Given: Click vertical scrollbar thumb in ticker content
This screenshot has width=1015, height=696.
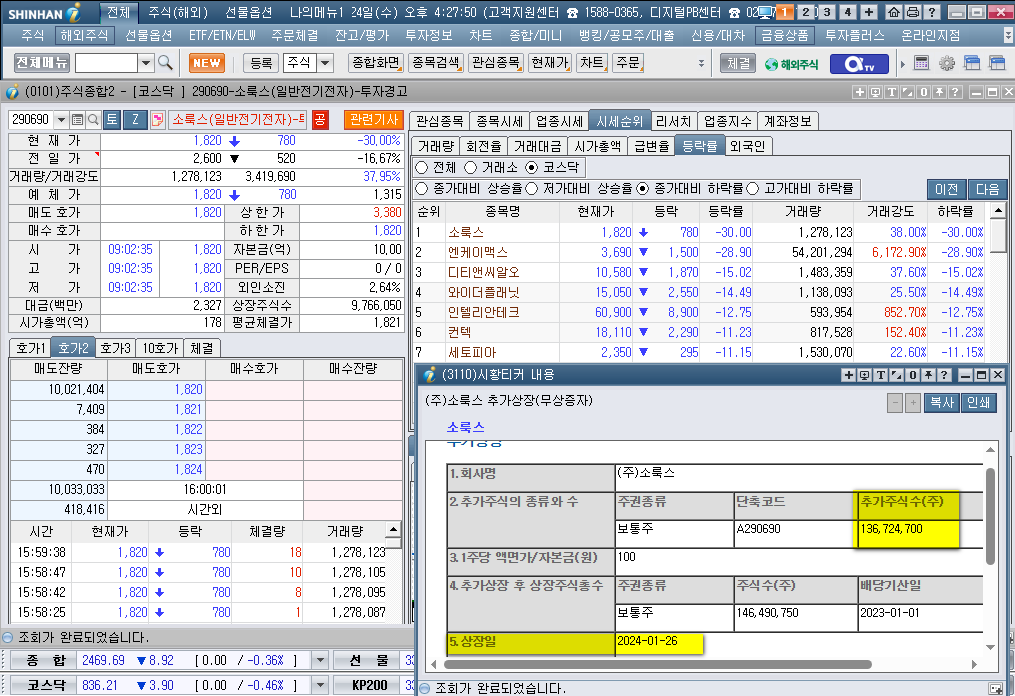Looking at the screenshot, I should (x=990, y=515).
